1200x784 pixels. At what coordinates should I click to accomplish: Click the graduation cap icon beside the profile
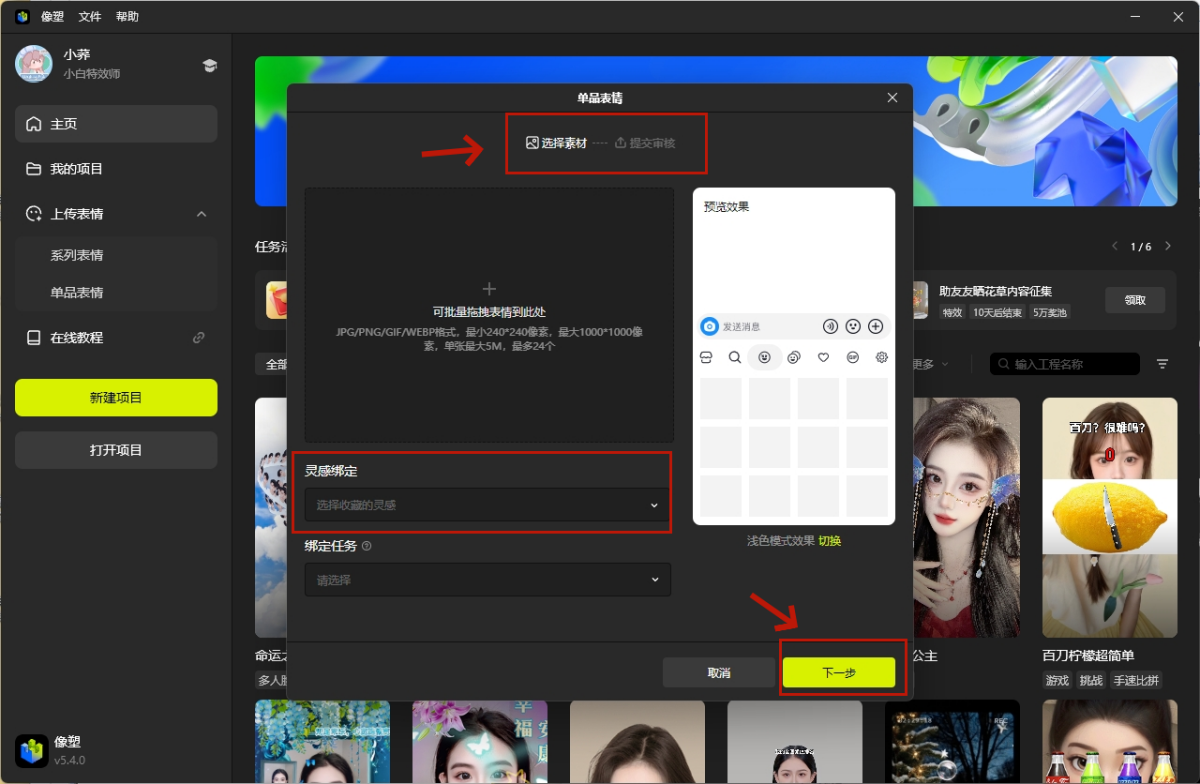coord(209,65)
